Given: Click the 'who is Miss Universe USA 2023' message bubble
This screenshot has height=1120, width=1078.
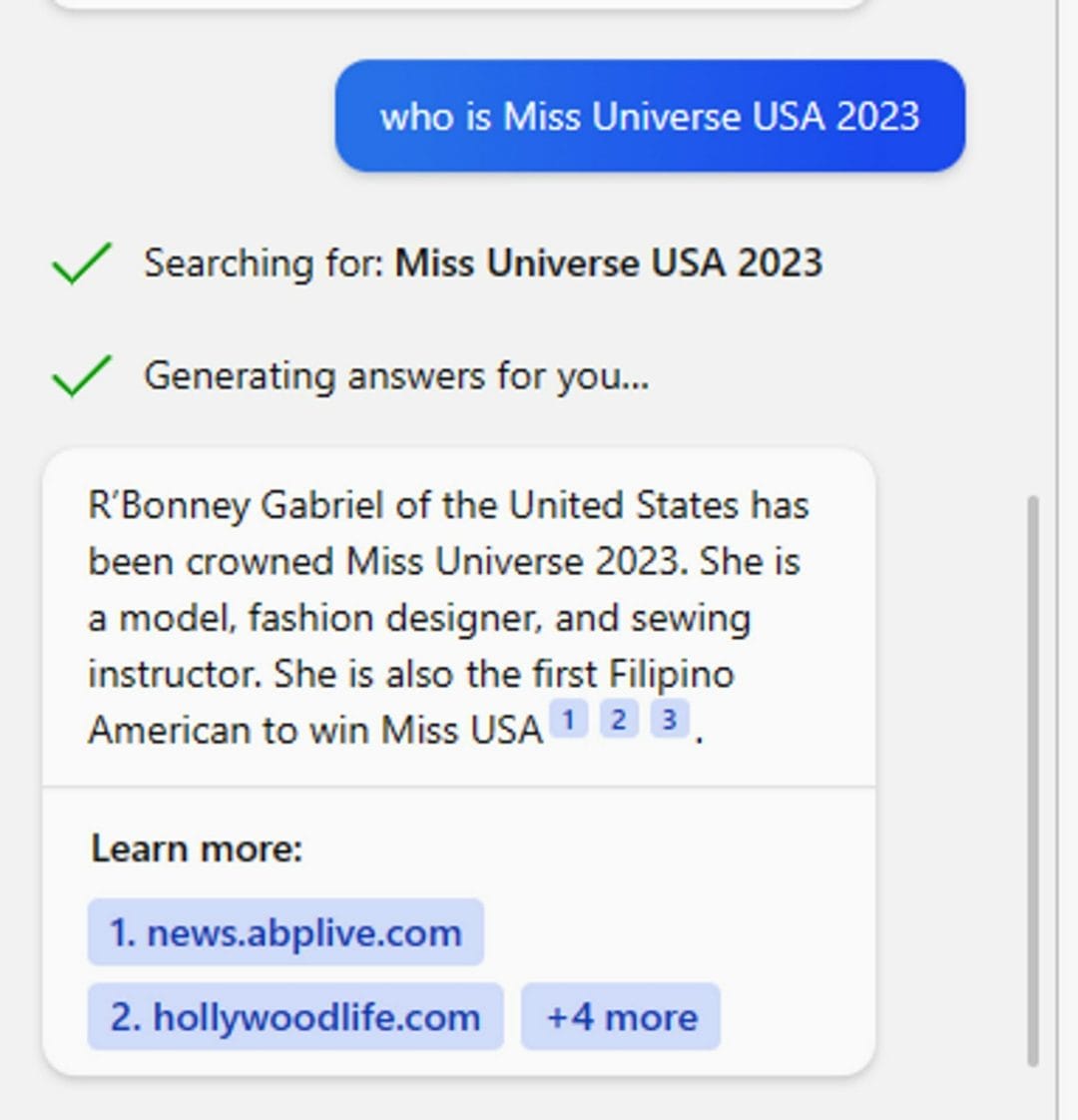Looking at the screenshot, I should (x=650, y=116).
